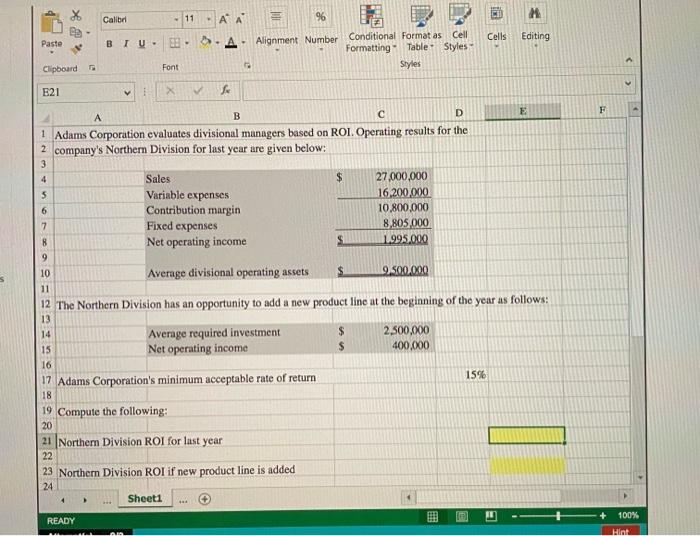The image size is (700, 536).
Task: Click yellow answer cell for row 21
Action: coord(527,435)
